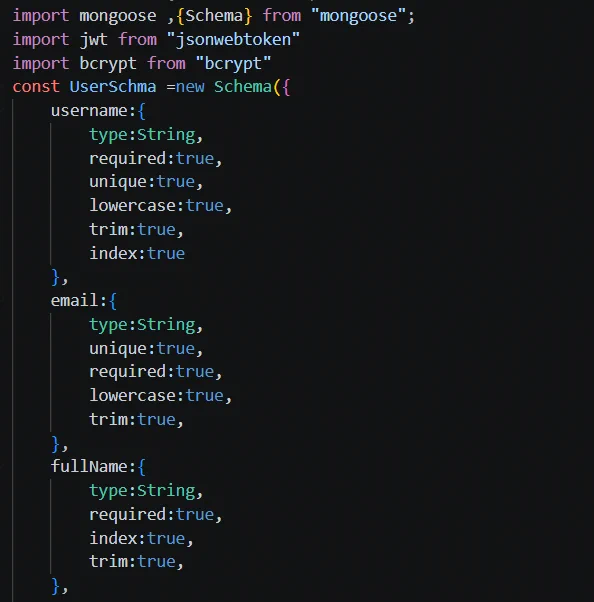
Task: Click lowercase:true under email
Action: (x=156, y=396)
